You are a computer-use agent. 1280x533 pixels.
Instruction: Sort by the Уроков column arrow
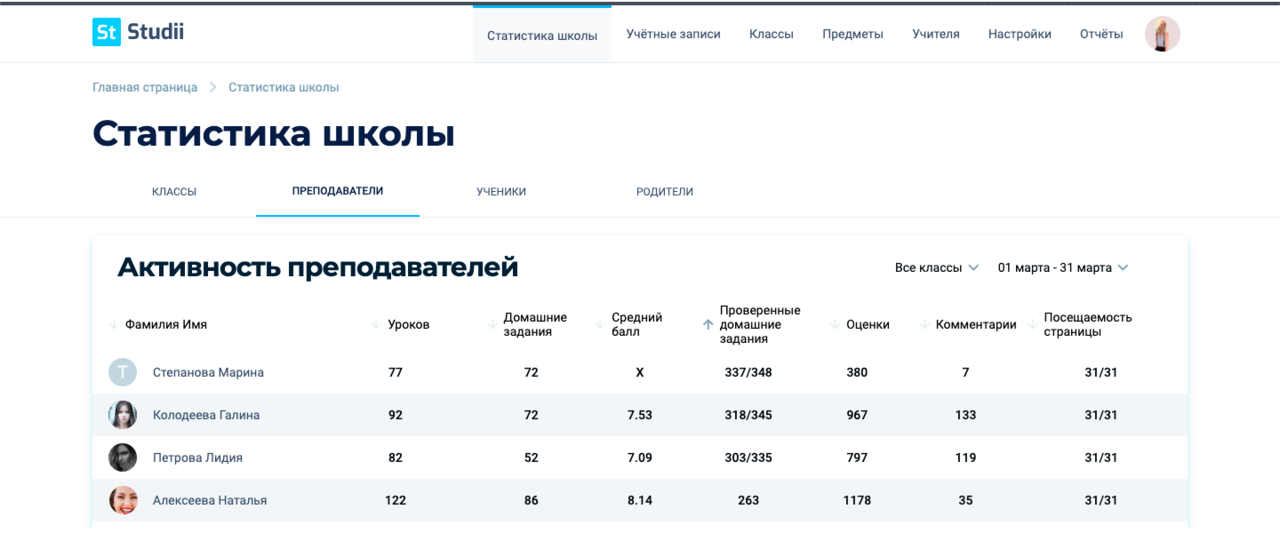coord(376,325)
